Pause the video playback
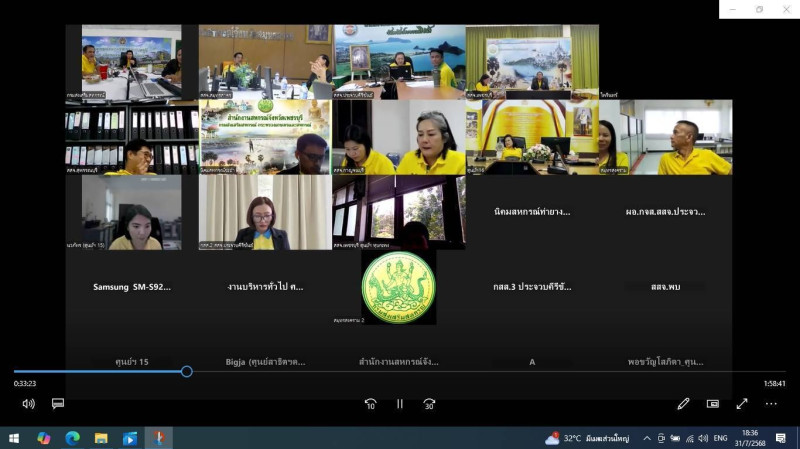Image resolution: width=800 pixels, height=449 pixels. pos(399,404)
